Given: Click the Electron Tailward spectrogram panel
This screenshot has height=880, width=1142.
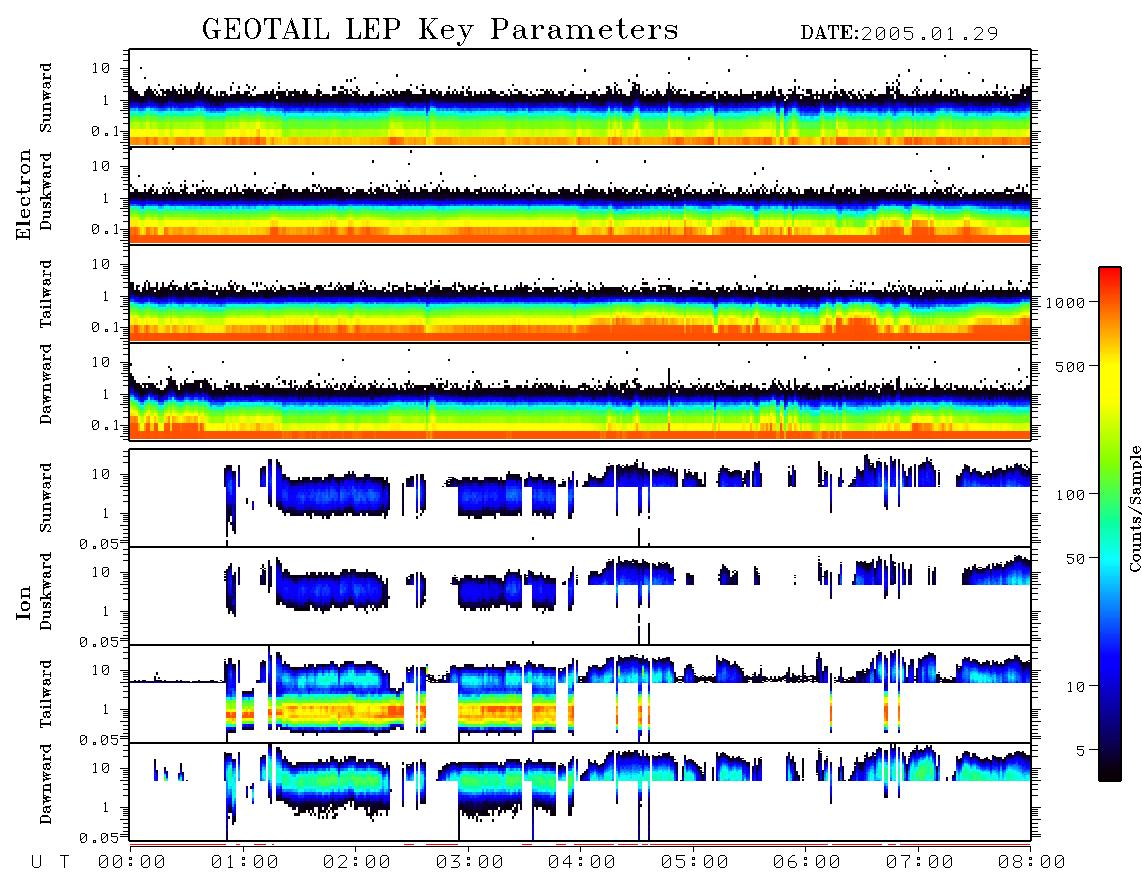Looking at the screenshot, I should 580,294.
